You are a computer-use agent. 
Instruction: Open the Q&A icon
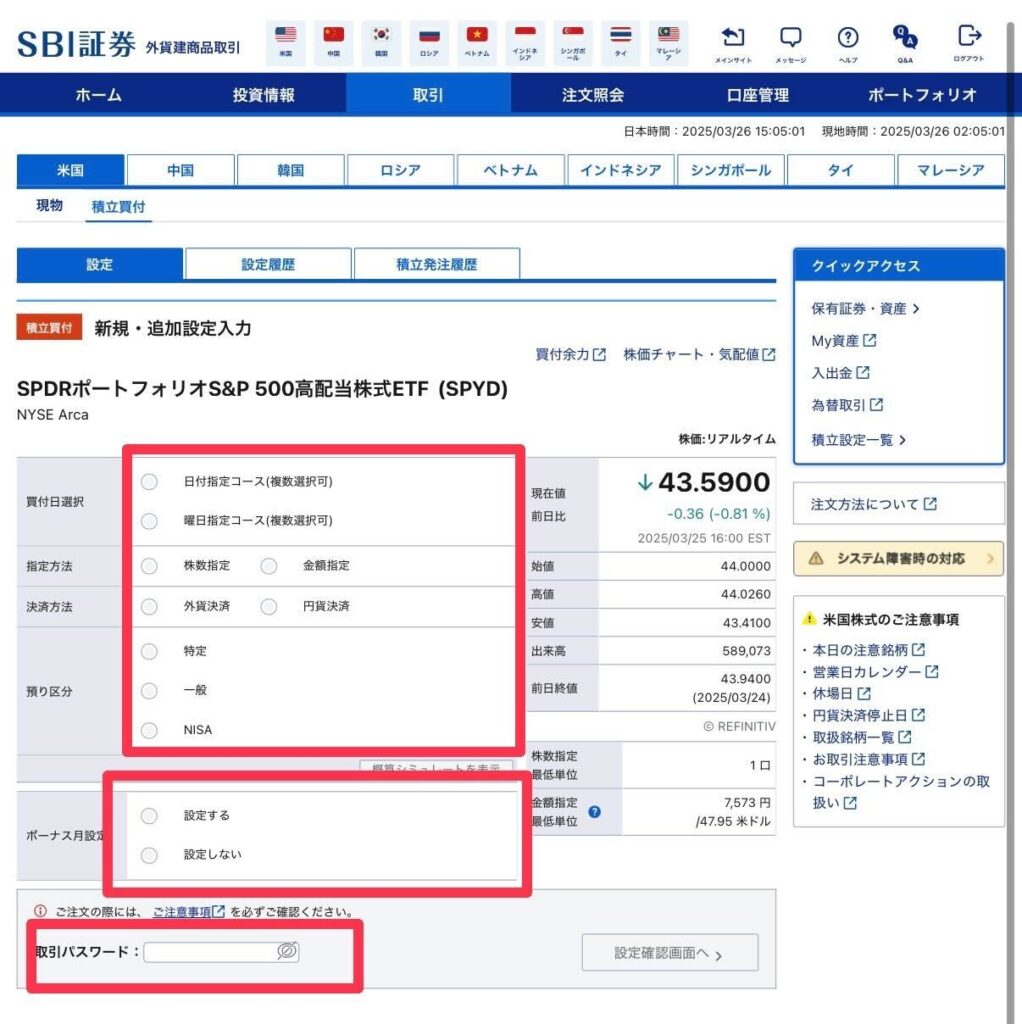coord(905,43)
